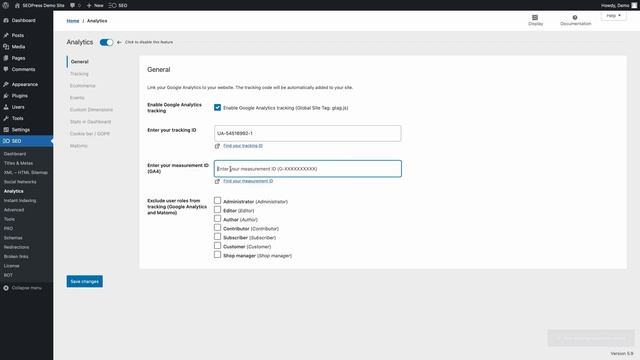Click external link icon beside Find your measurement ID
Viewport: 640px width, 360px height.
coord(217,181)
